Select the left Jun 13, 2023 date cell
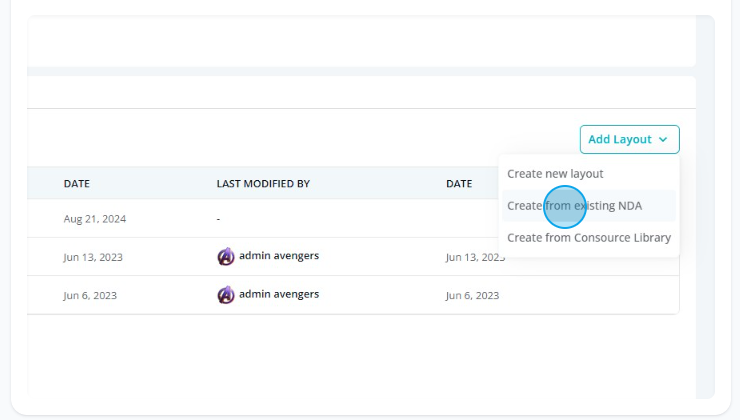Screen dimensions: 740x420 click(x=93, y=257)
